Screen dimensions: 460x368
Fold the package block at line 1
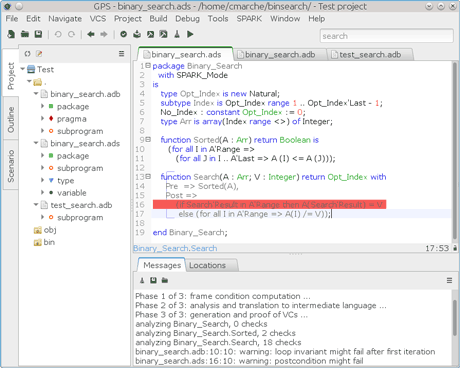pos(149,65)
